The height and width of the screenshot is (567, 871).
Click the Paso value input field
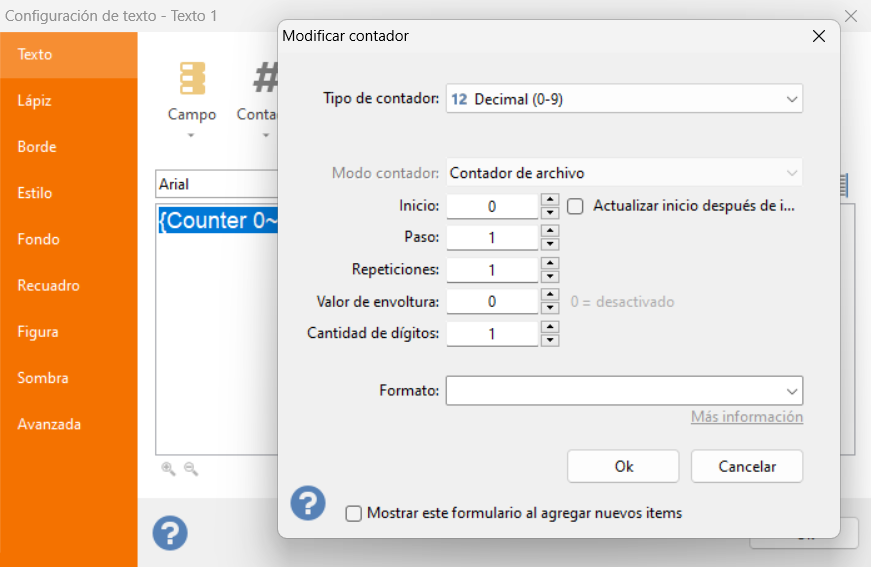(492, 238)
